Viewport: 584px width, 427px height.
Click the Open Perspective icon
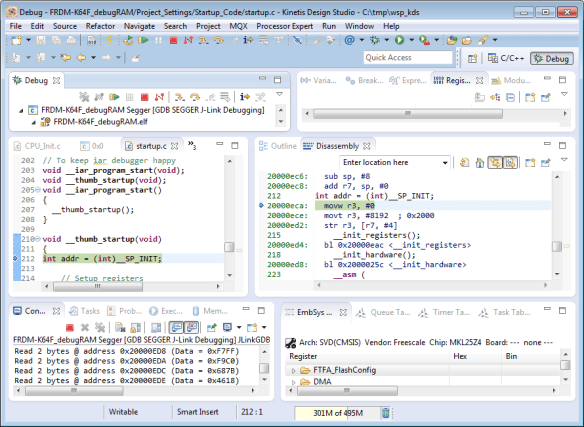pos(473,58)
